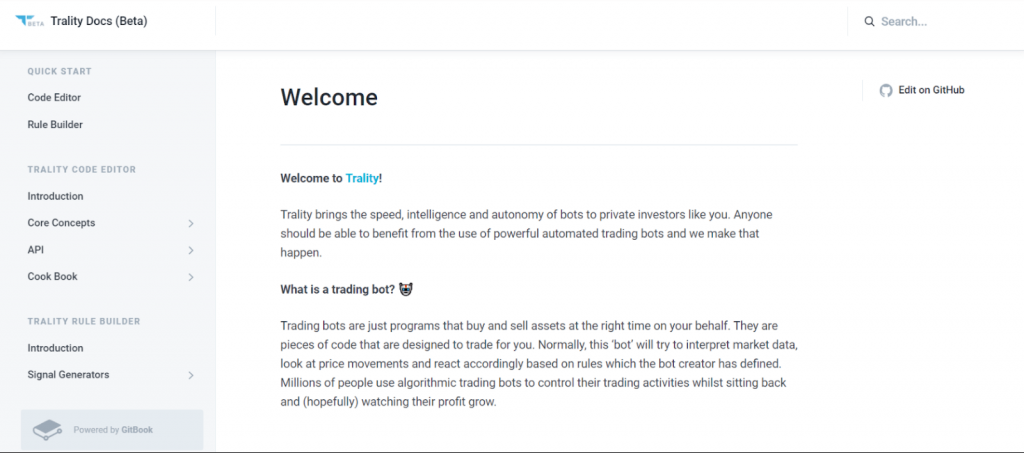Click the Trality Docs (Beta) title
Image resolution: width=1024 pixels, height=453 pixels.
click(99, 21)
